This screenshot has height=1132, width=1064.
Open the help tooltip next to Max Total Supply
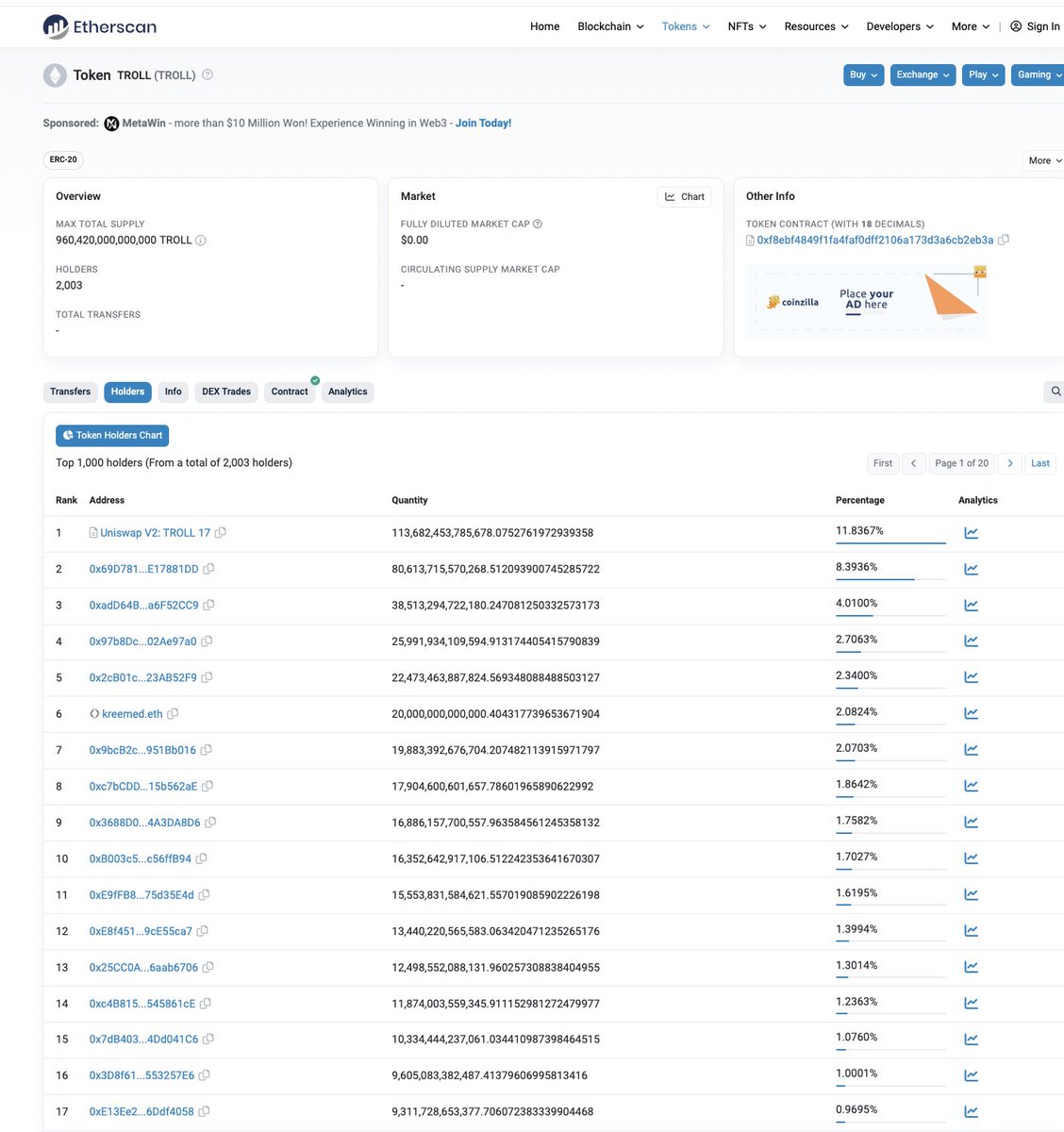200,240
